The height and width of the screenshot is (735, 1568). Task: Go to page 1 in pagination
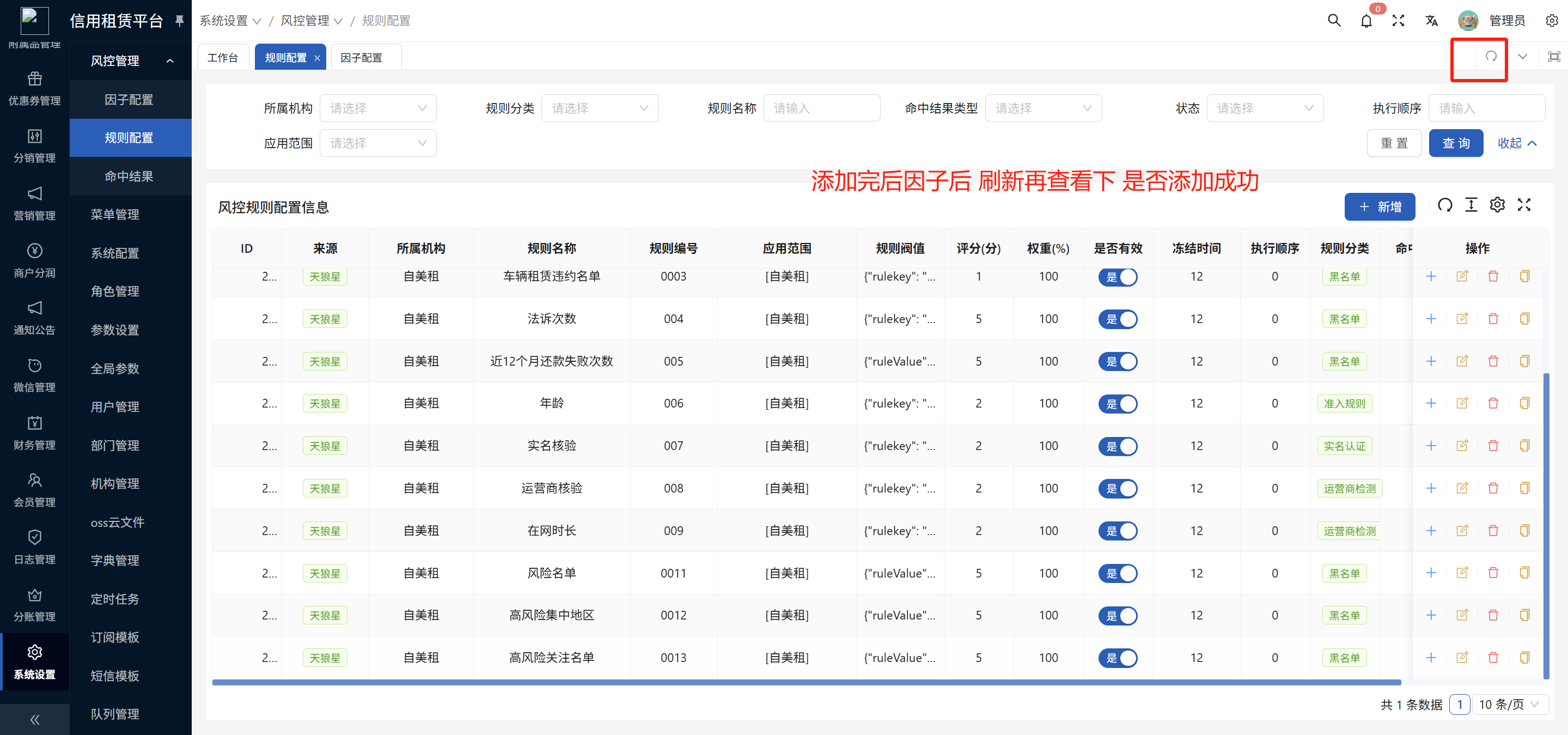coord(1460,704)
